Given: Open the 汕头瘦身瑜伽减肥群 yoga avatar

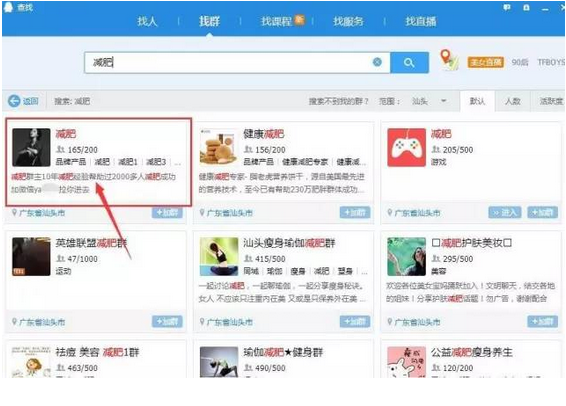Looking at the screenshot, I should pos(219,257).
